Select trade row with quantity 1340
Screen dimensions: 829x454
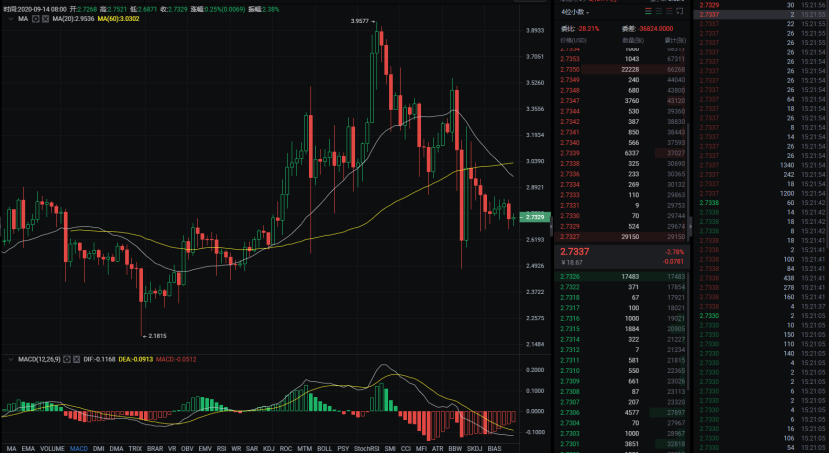coord(762,165)
